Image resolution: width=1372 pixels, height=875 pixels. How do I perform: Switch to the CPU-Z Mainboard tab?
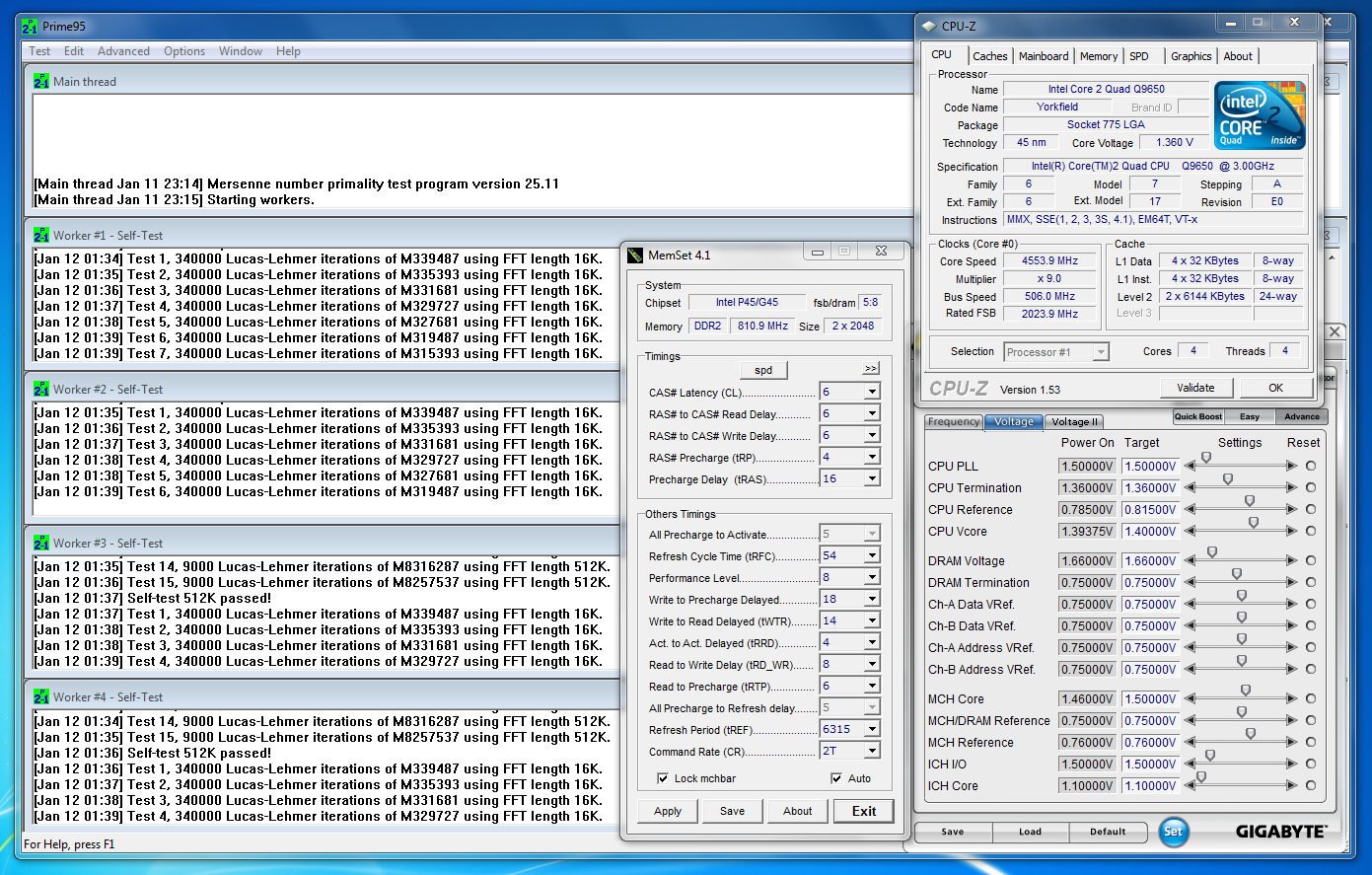1044,56
